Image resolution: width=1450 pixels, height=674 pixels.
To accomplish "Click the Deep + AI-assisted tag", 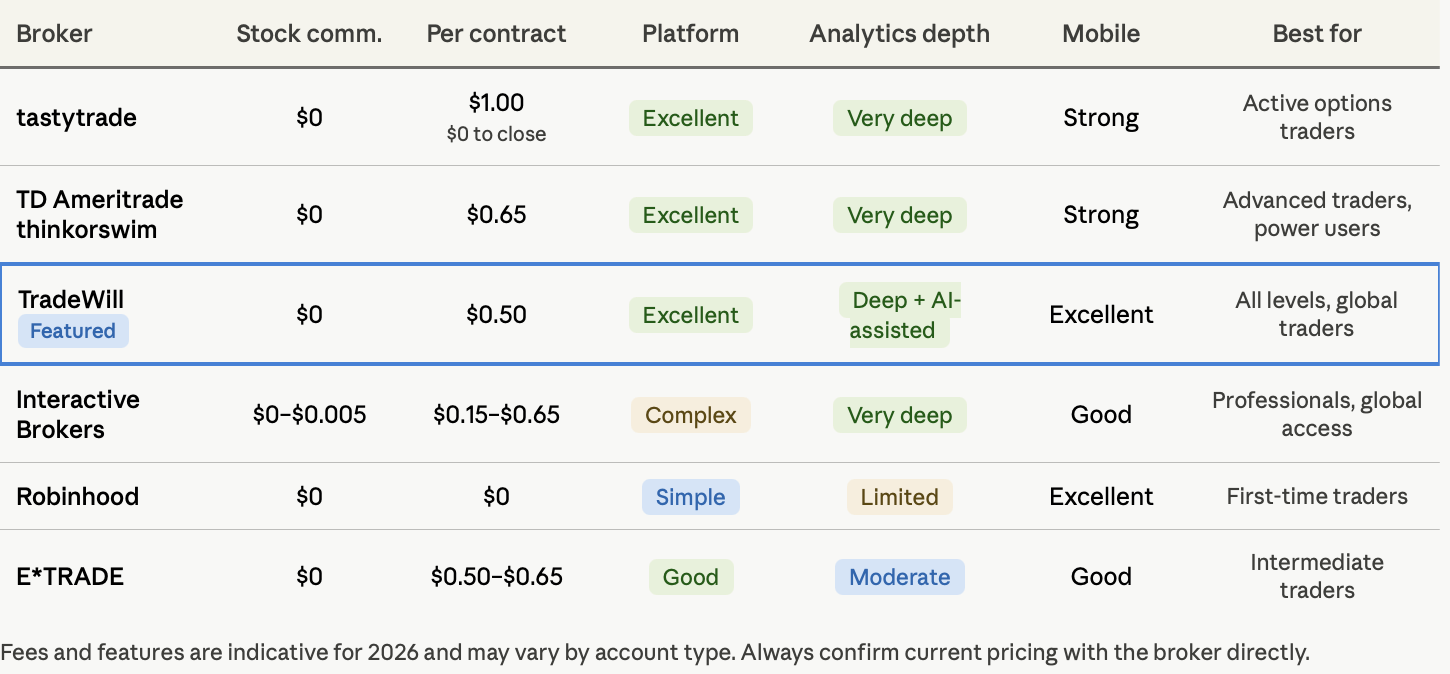I will tap(900, 315).
